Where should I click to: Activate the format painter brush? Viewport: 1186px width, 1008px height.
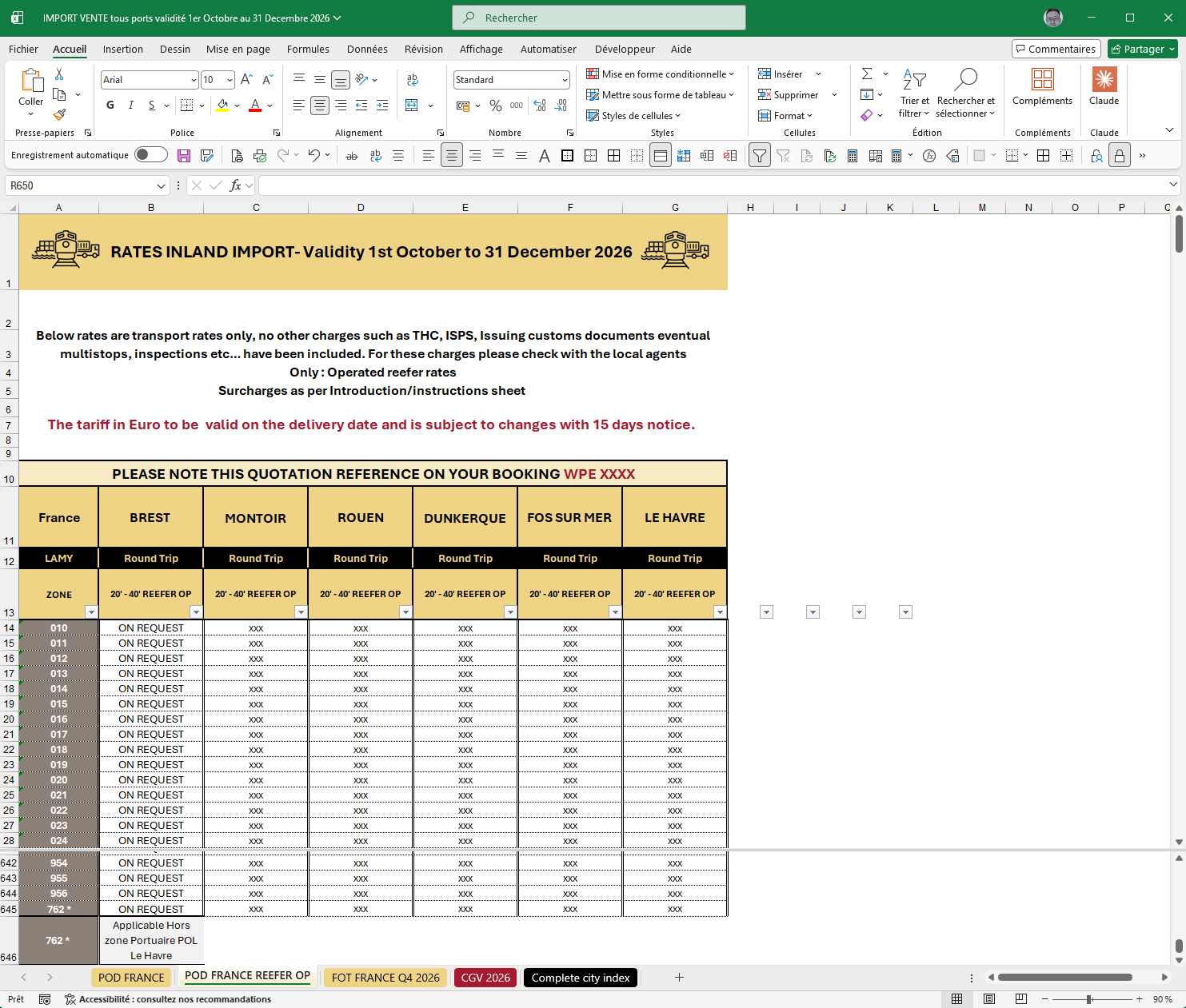click(x=59, y=114)
